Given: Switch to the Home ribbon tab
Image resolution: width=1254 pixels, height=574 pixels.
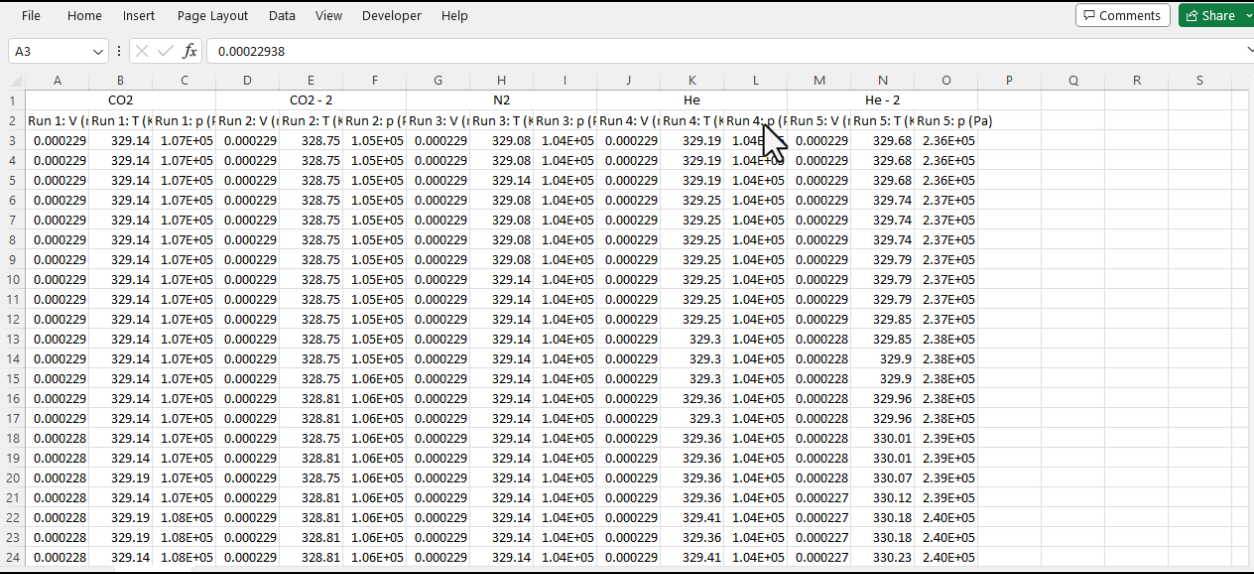Looking at the screenshot, I should 84,16.
